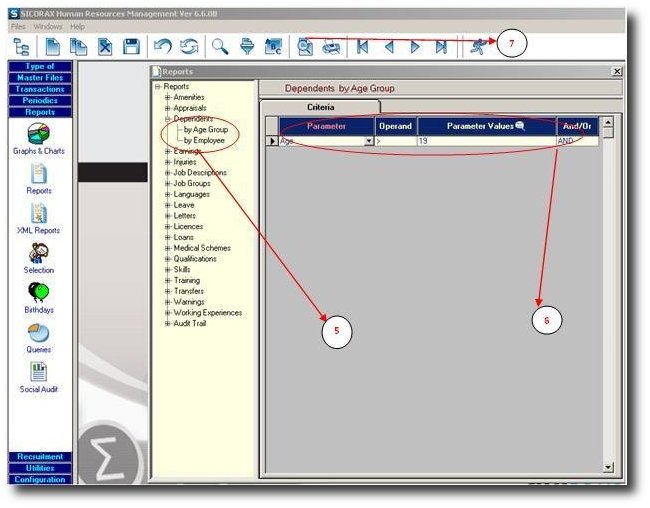650x508 pixels.
Task: Switch to the Criteria tab
Action: pos(320,106)
